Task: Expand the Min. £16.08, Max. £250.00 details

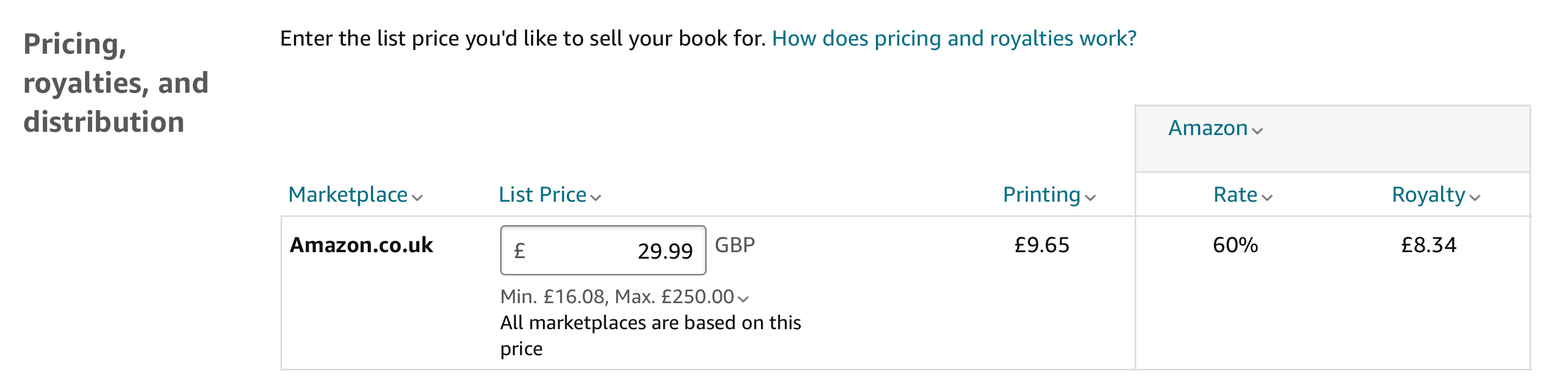Action: coord(624,297)
